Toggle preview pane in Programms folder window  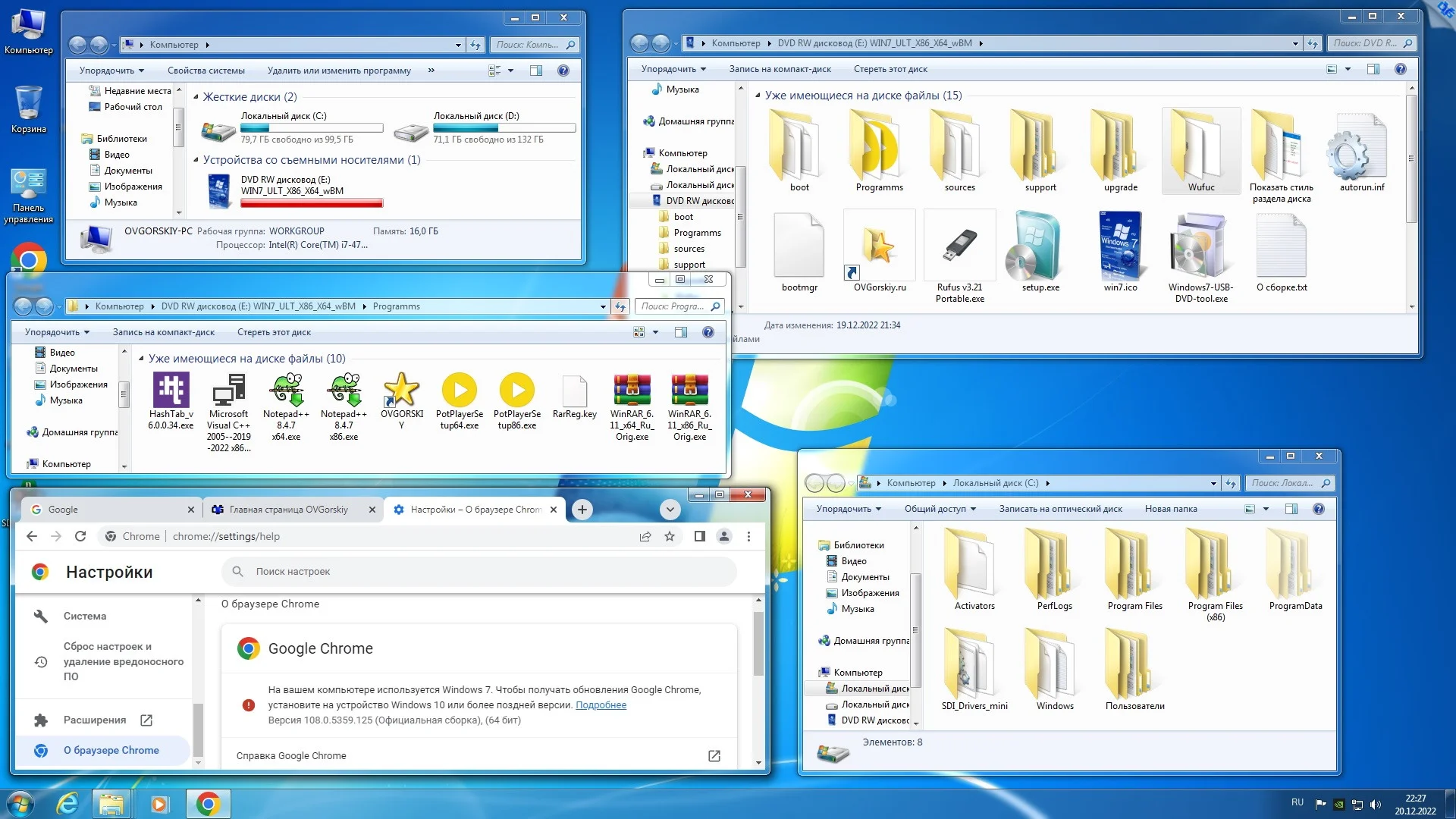681,332
